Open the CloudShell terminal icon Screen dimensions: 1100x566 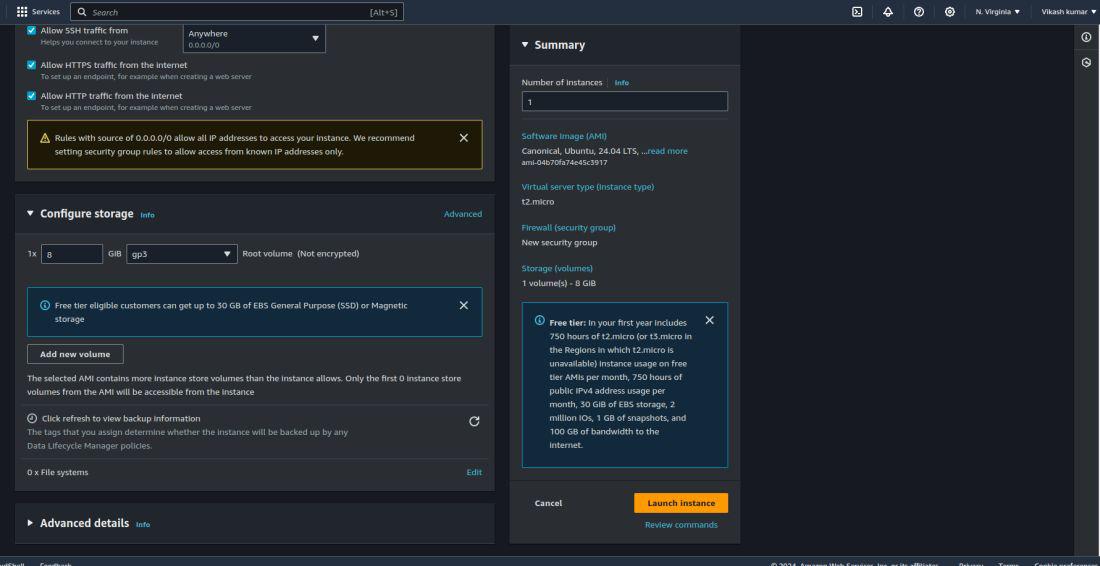coord(857,12)
